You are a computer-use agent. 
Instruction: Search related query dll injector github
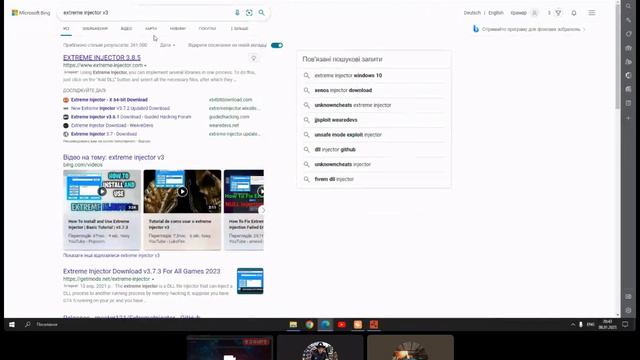coord(335,149)
